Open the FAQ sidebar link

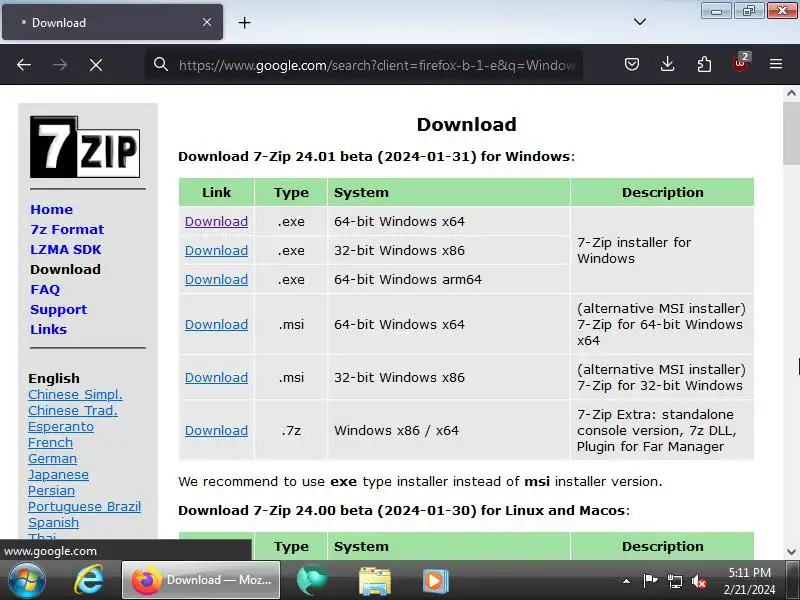pos(45,289)
